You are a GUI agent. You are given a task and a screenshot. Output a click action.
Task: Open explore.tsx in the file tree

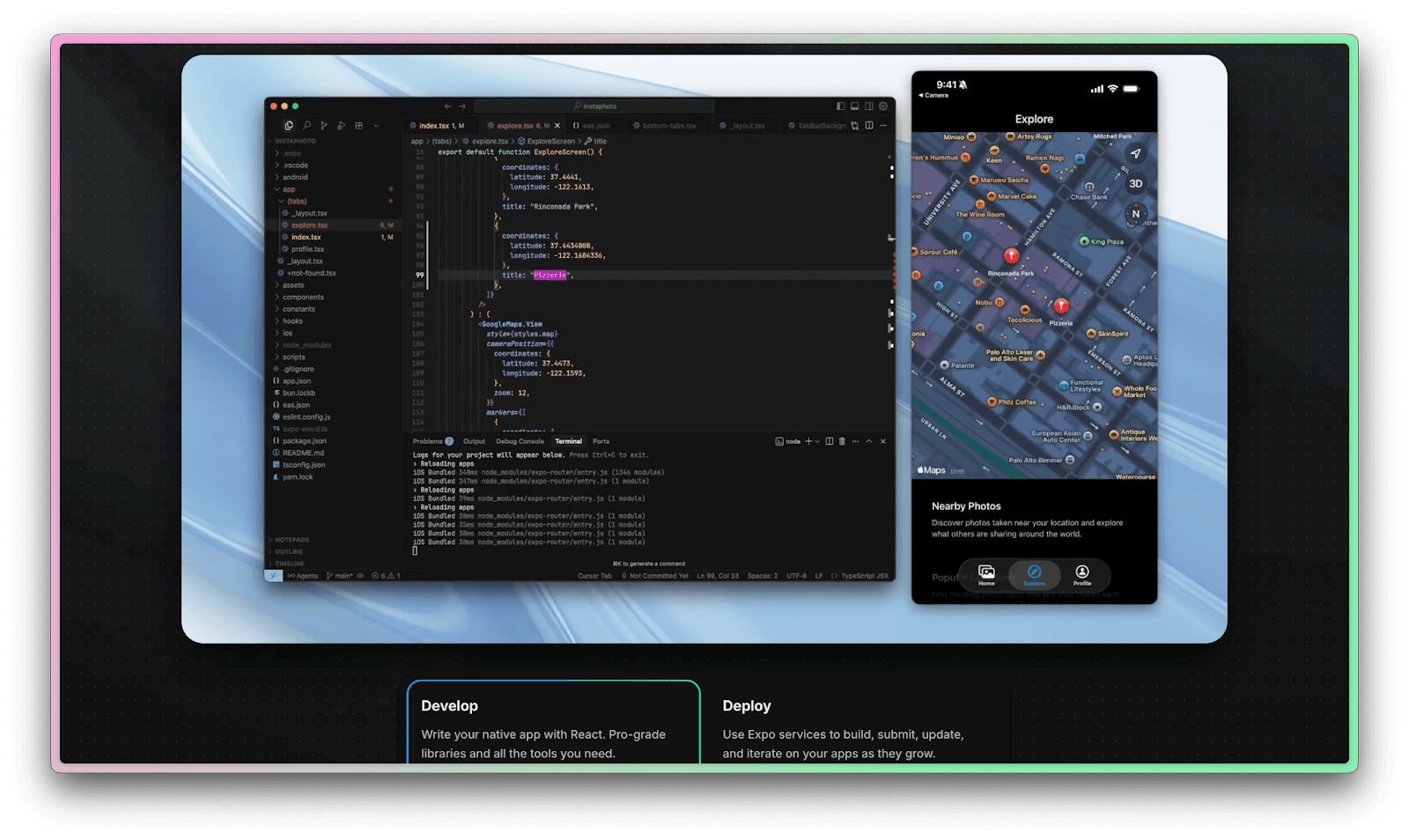tap(309, 225)
